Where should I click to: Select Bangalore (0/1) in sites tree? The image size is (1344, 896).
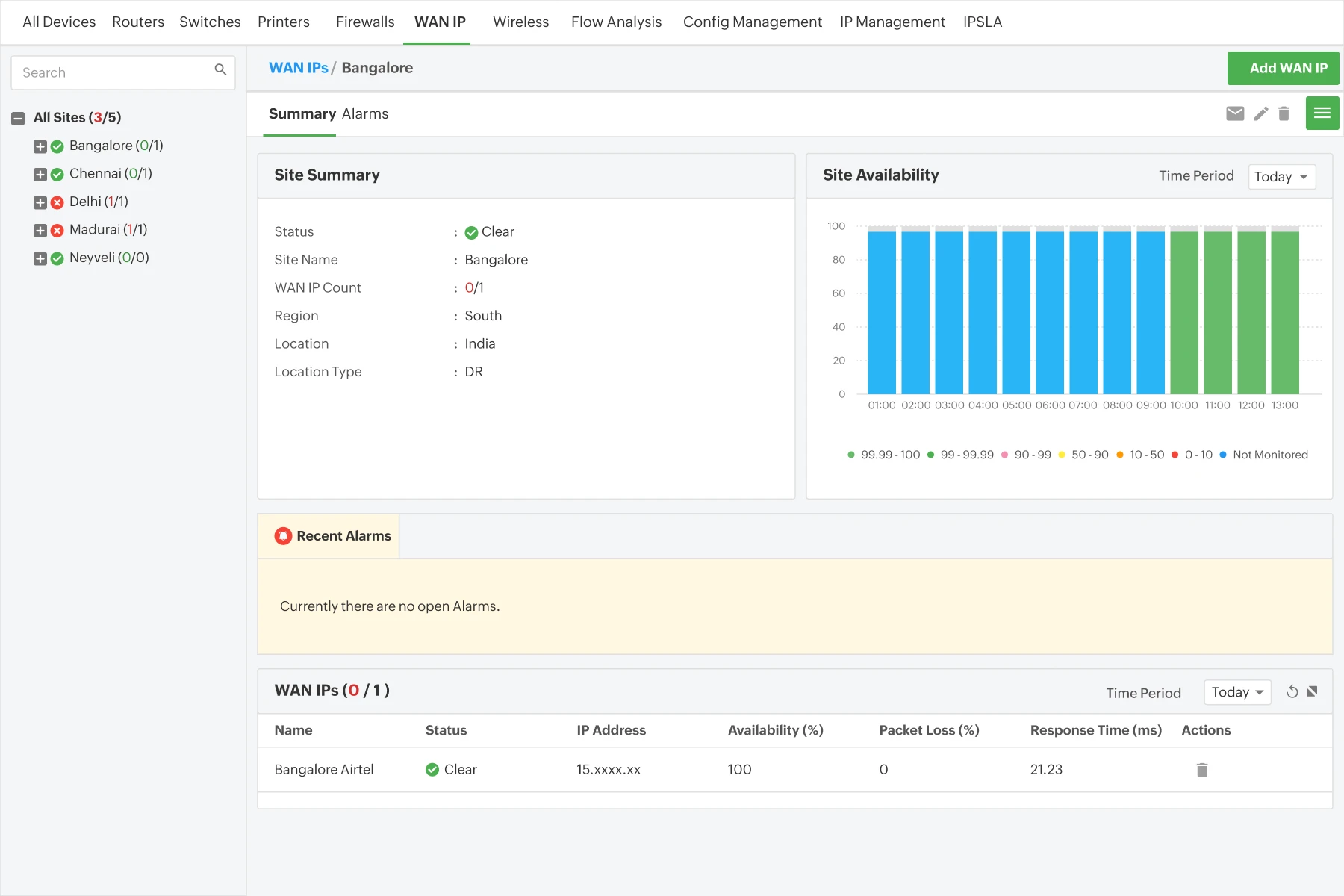click(x=116, y=146)
